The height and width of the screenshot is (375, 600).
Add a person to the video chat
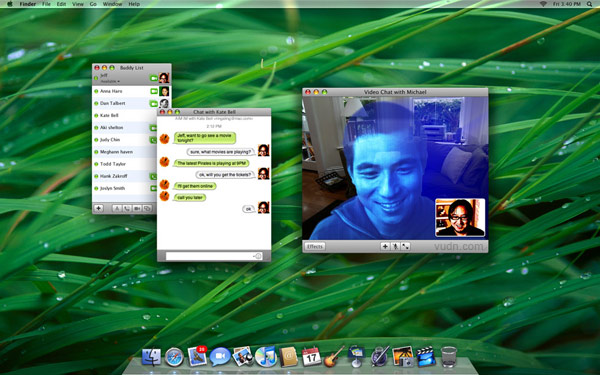coord(385,246)
